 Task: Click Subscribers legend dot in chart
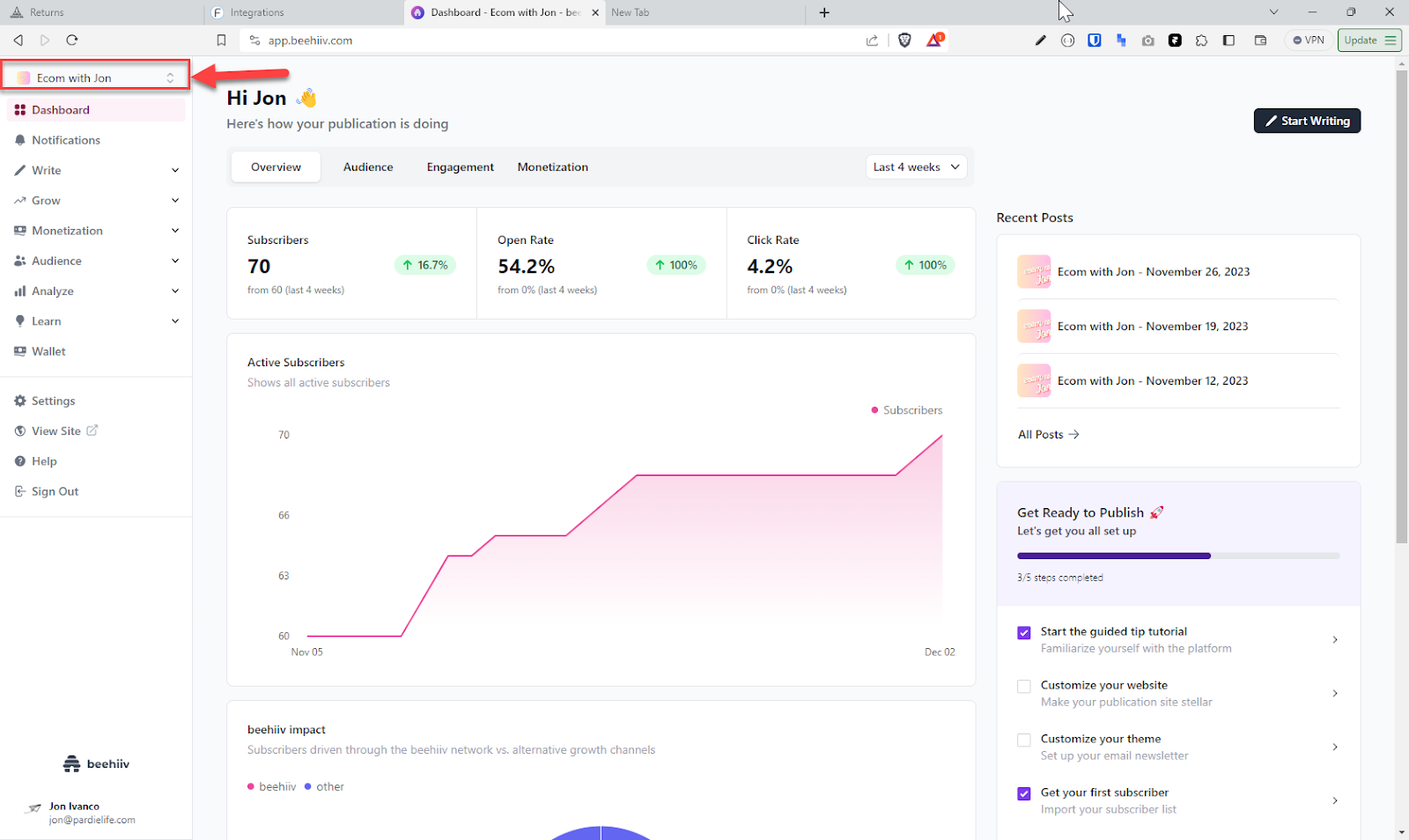[874, 410]
